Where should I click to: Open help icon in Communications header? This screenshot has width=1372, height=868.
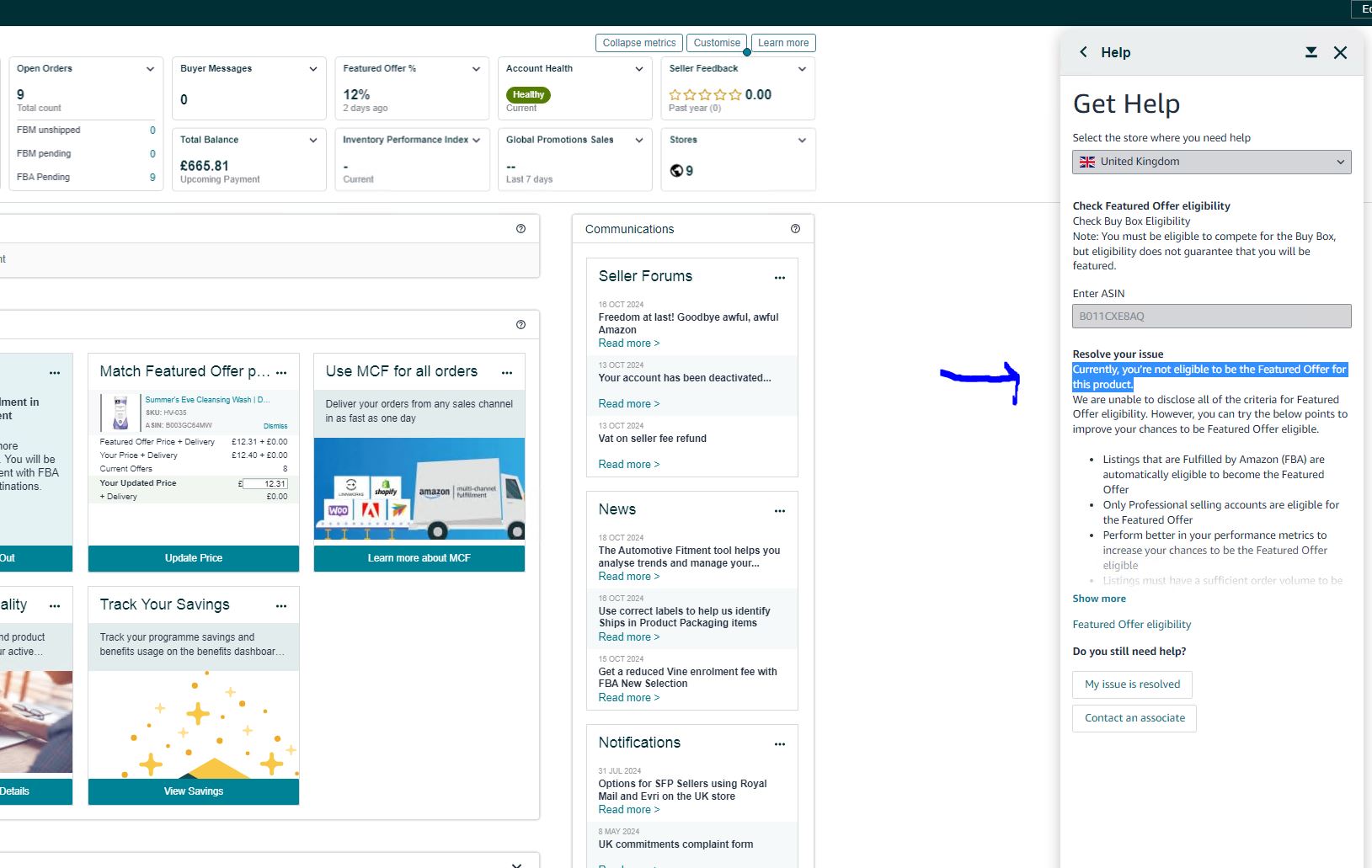tap(795, 229)
